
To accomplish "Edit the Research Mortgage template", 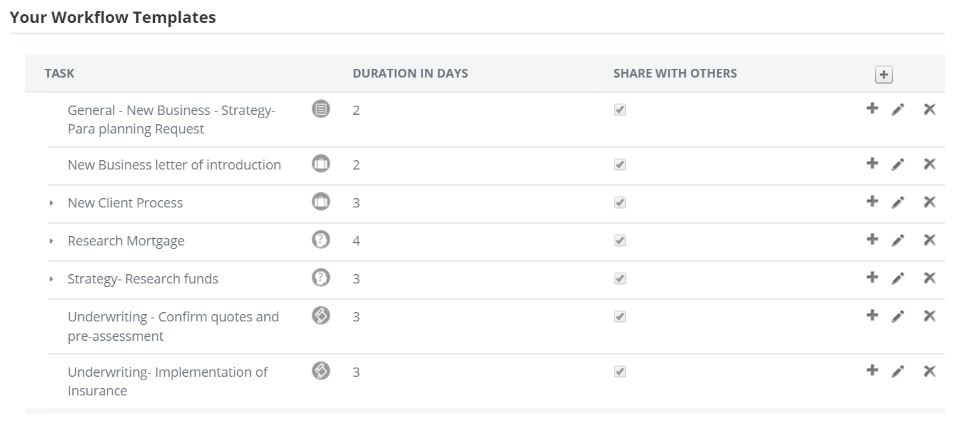I will (x=898, y=241).
